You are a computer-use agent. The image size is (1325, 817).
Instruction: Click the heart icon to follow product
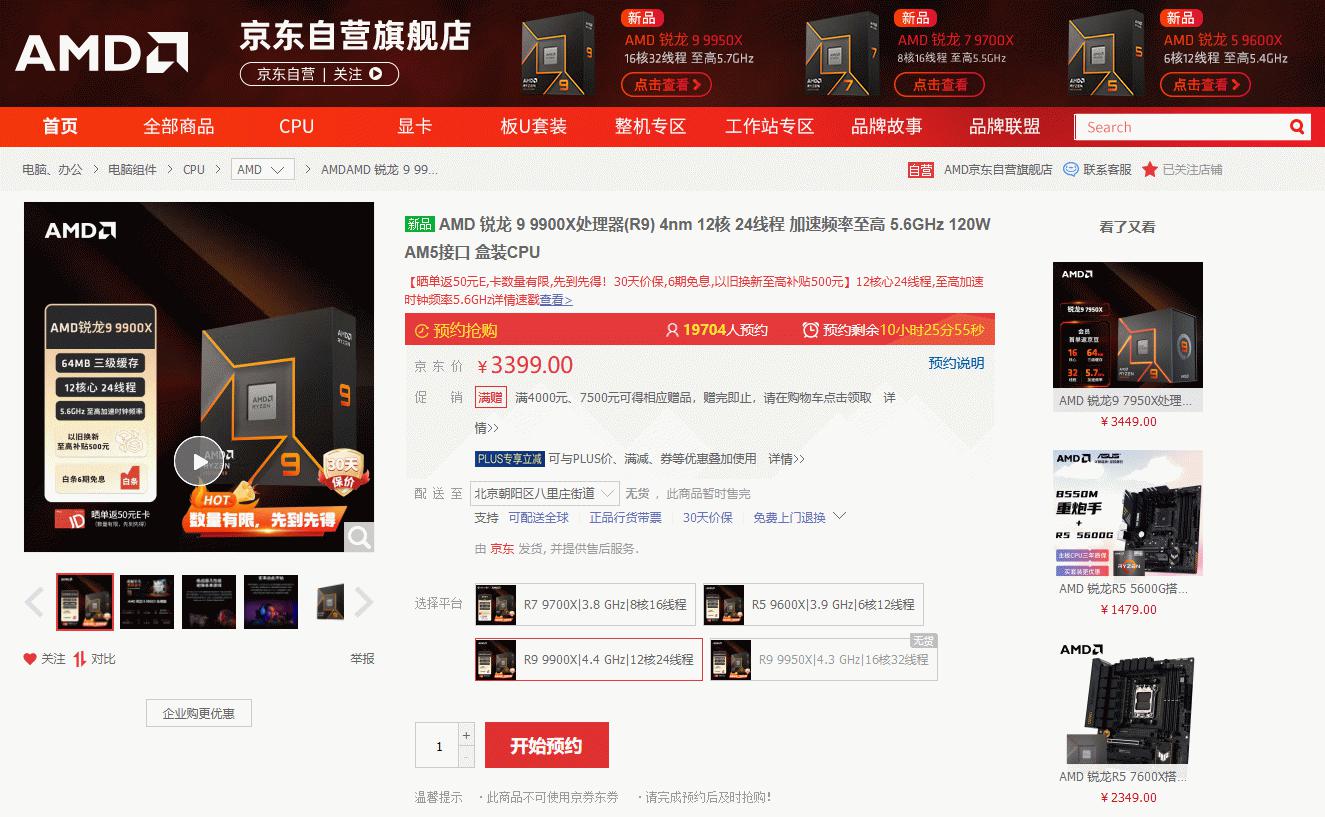(30, 659)
